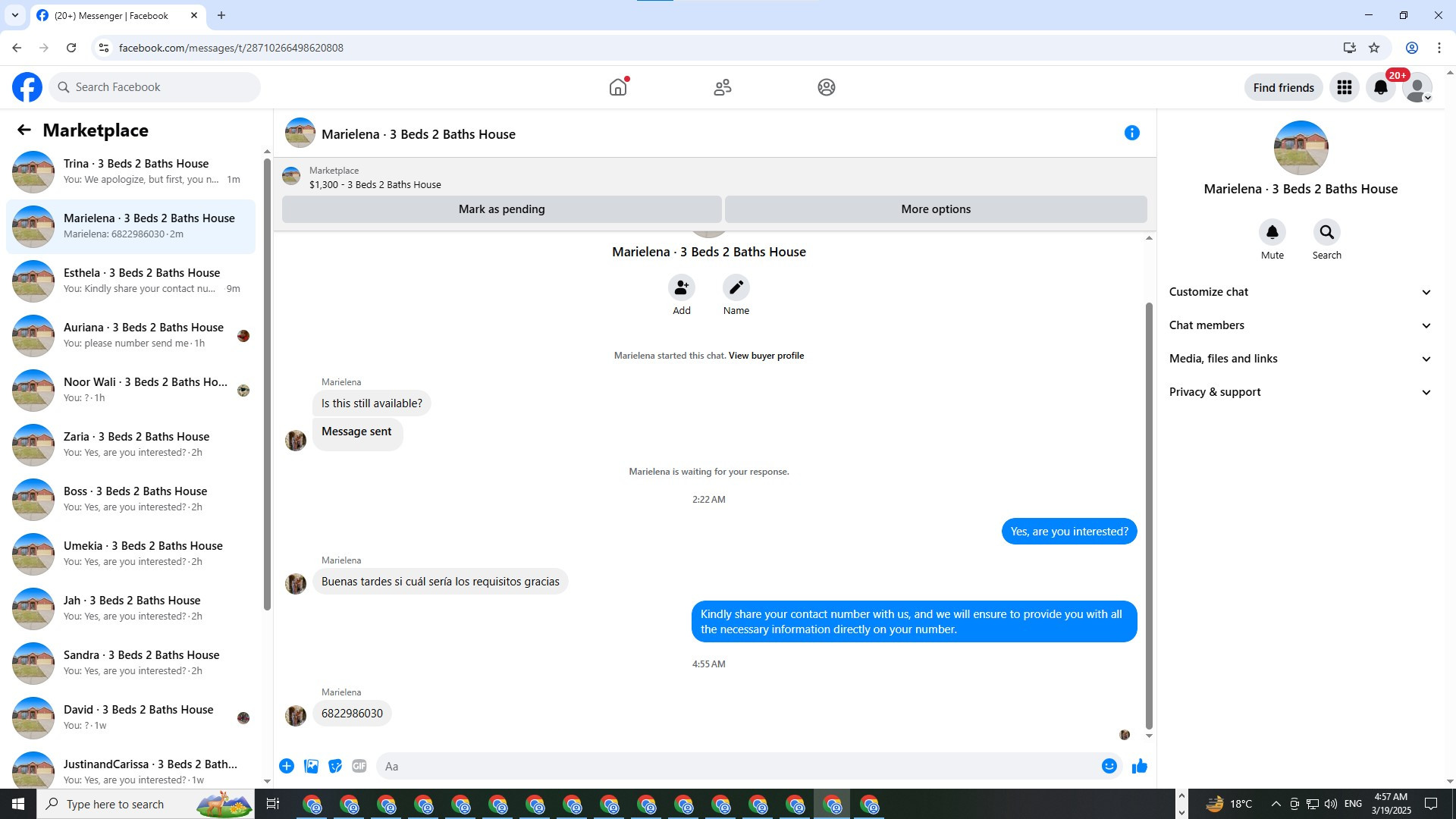Focus the Aa message input box

[x=736, y=766]
